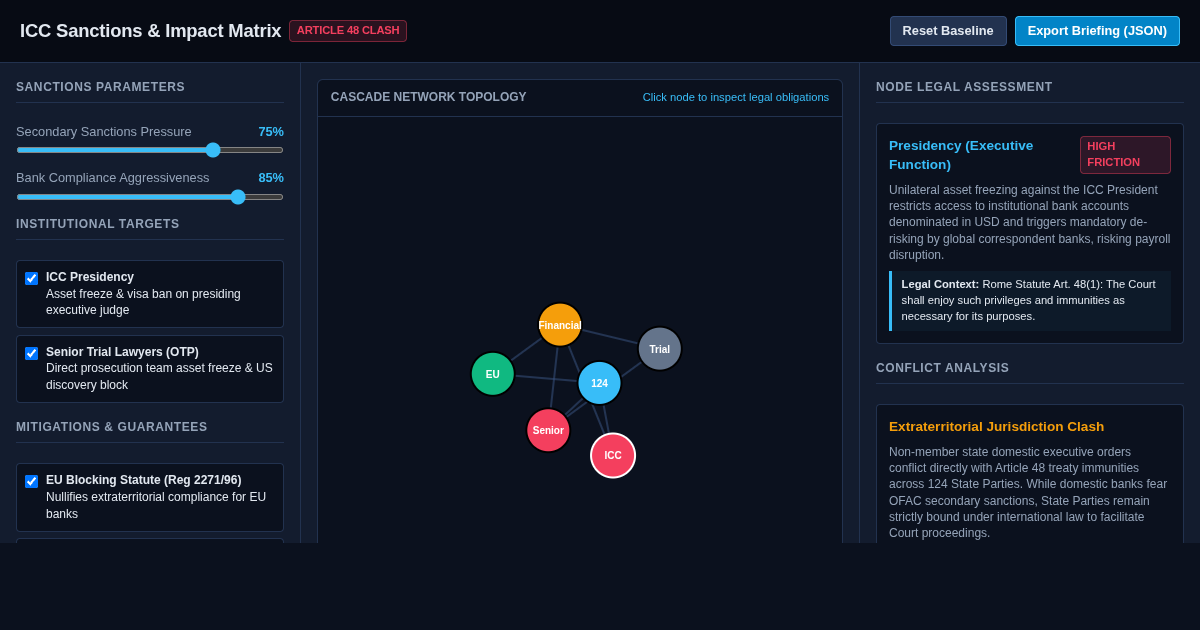The image size is (1200, 630).
Task: Toggle the EU Blocking Statute checkbox
Action: (31, 481)
